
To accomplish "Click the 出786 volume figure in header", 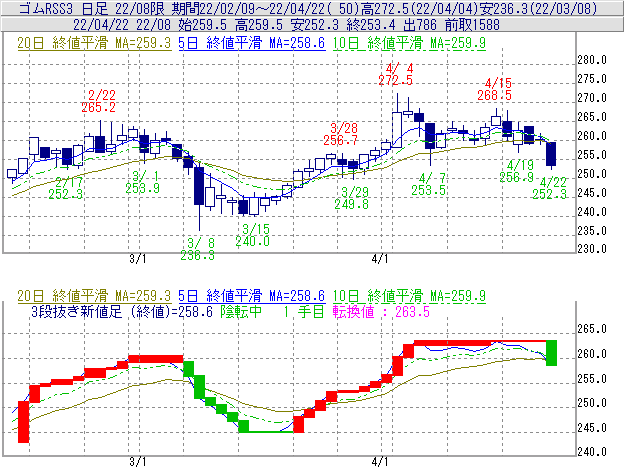I will (419, 25).
